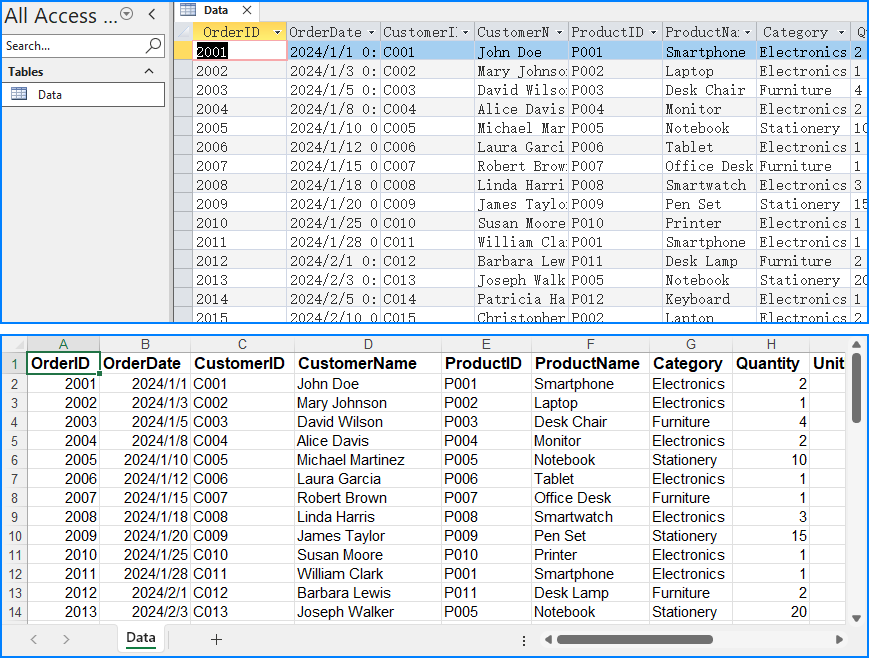The height and width of the screenshot is (658, 869).
Task: Click the table icon beside Data under Tables
Action: (x=18, y=96)
